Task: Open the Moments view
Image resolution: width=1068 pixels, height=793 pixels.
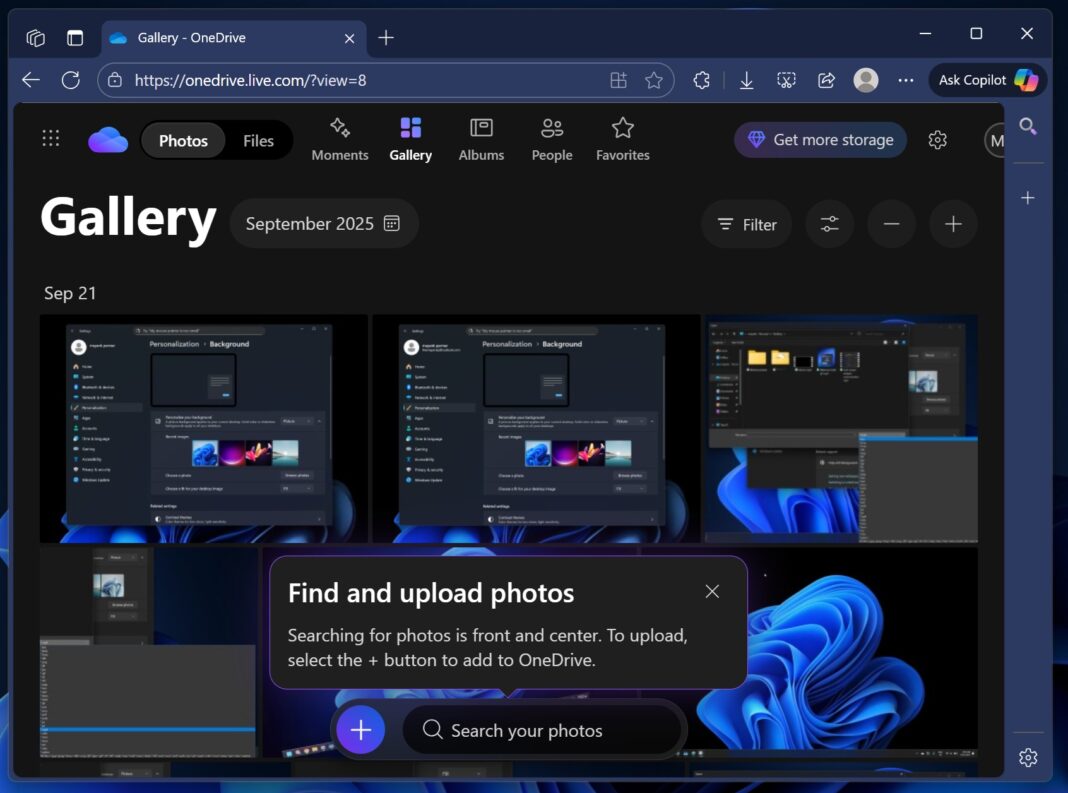Action: coord(340,139)
